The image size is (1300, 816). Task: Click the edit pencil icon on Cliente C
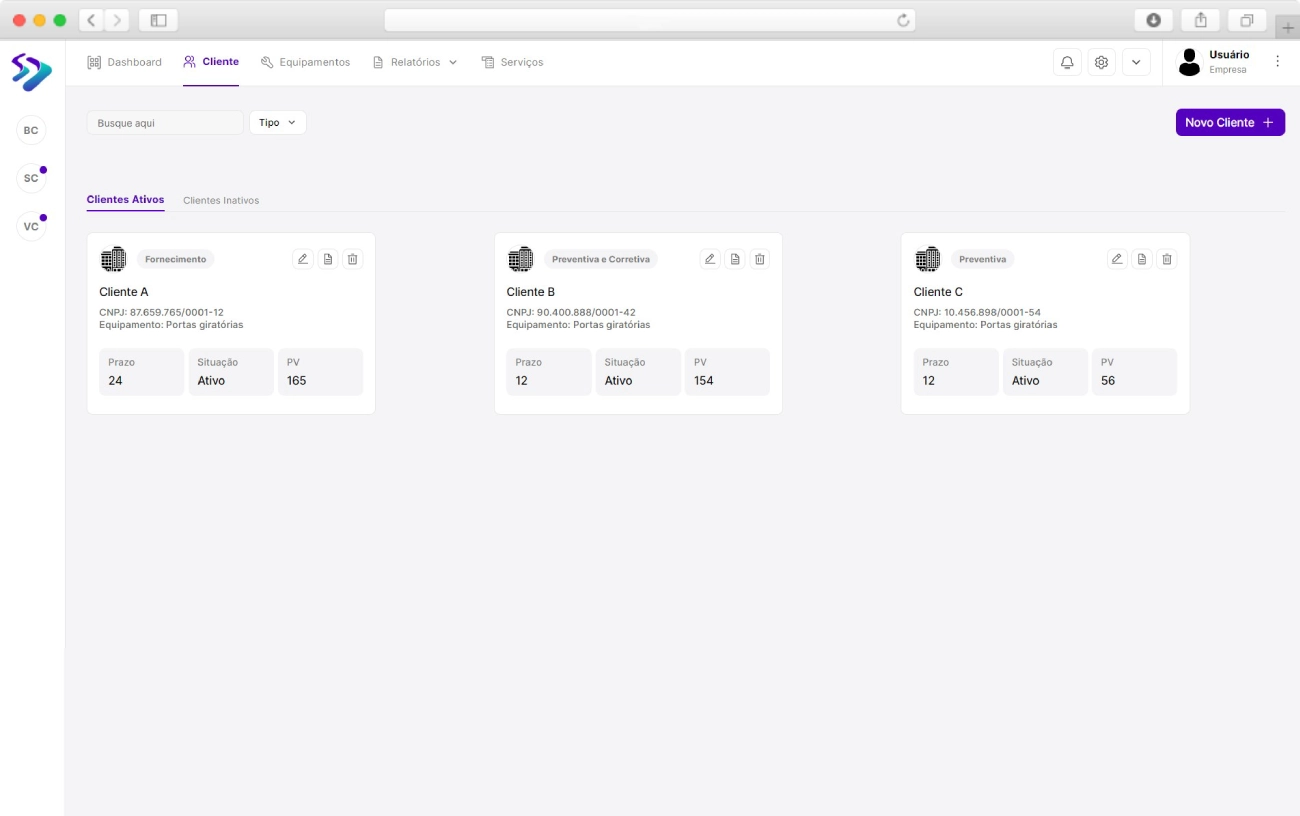(1117, 259)
